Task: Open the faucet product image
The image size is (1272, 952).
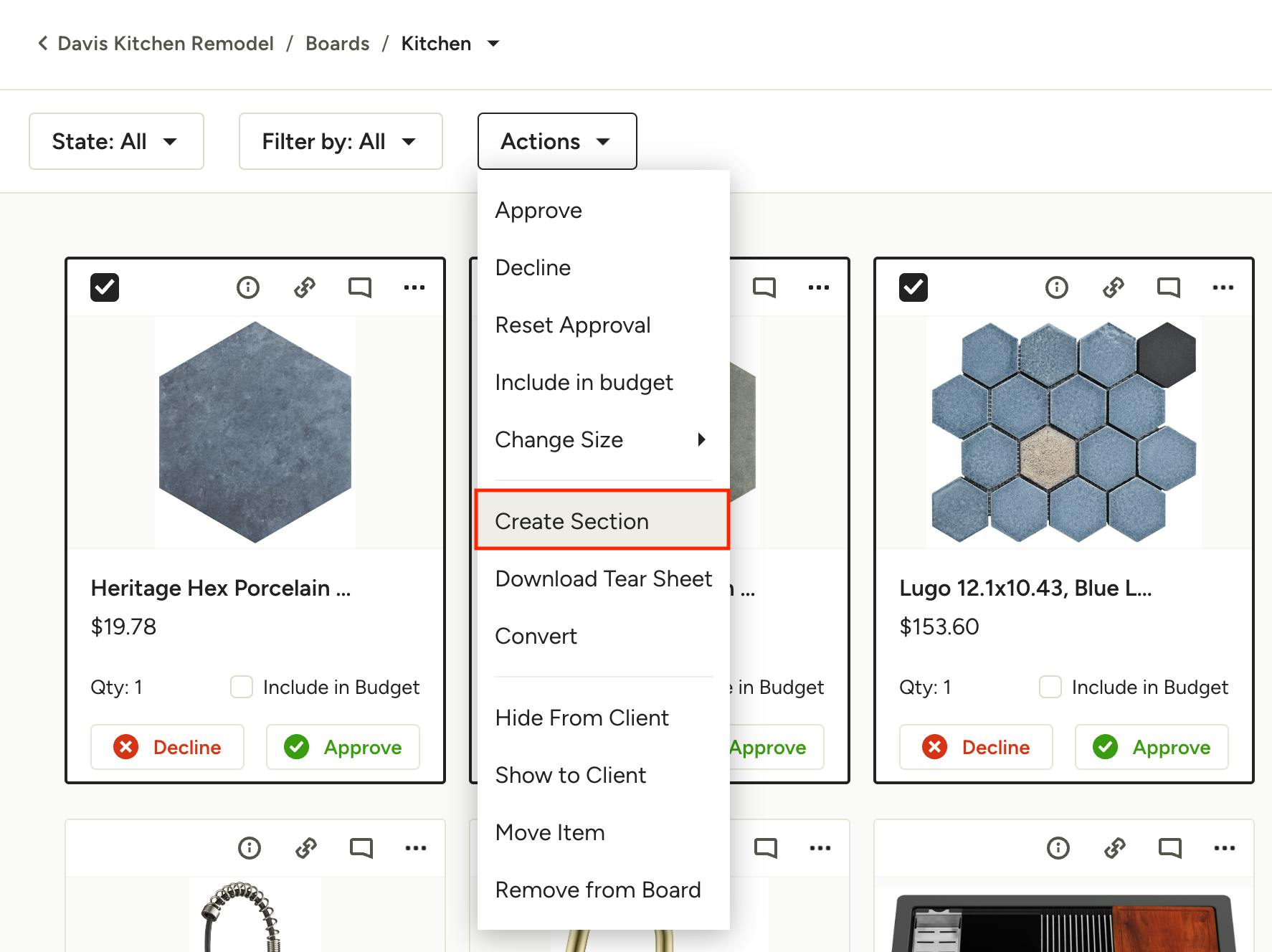Action: click(x=255, y=915)
